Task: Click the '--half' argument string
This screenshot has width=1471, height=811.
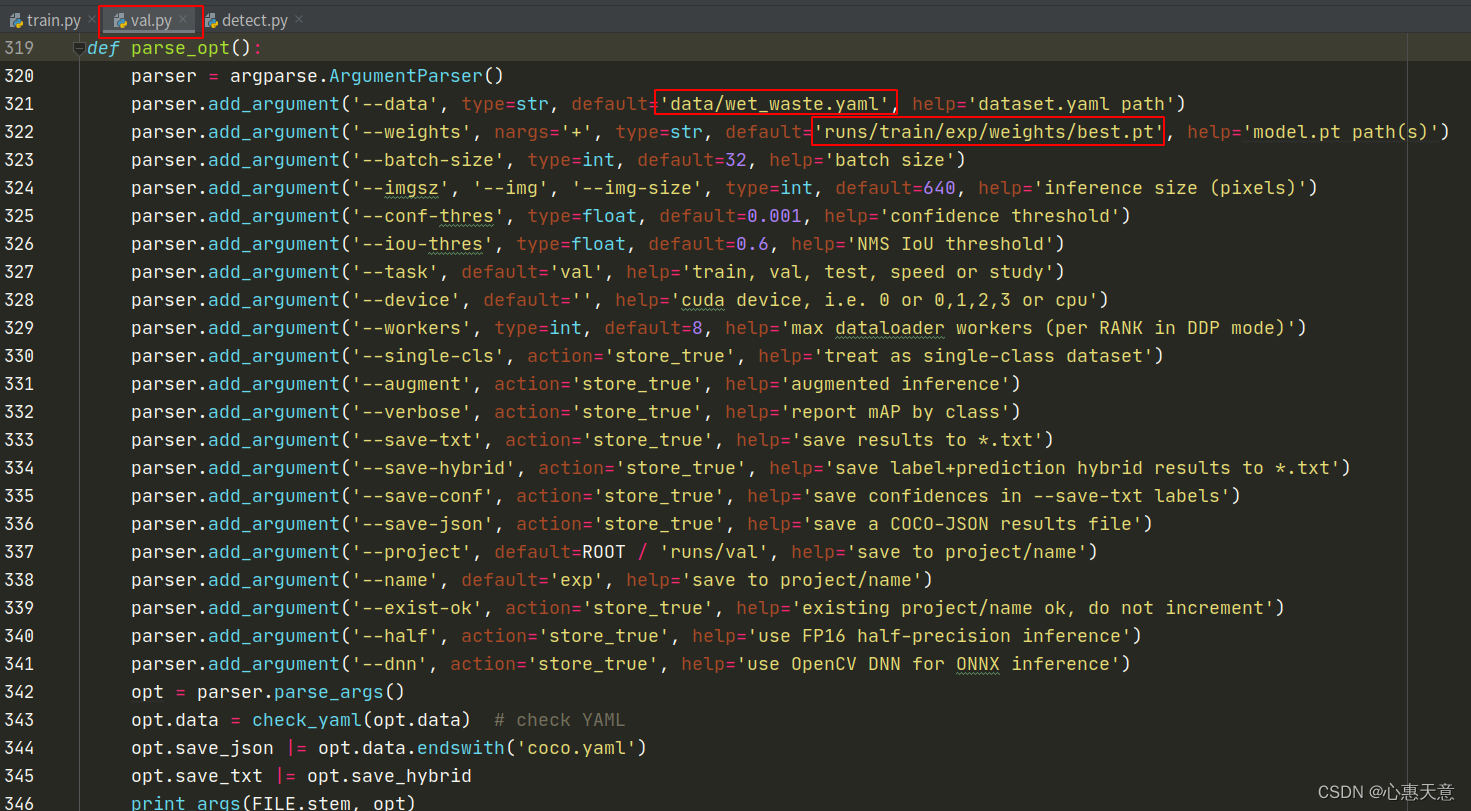Action: click(396, 636)
